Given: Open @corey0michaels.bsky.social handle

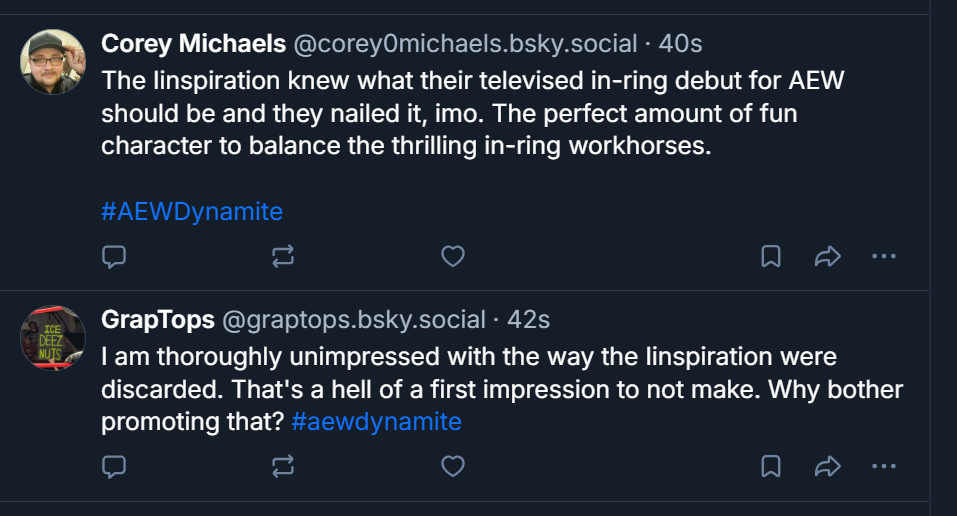Looking at the screenshot, I should click(x=464, y=44).
